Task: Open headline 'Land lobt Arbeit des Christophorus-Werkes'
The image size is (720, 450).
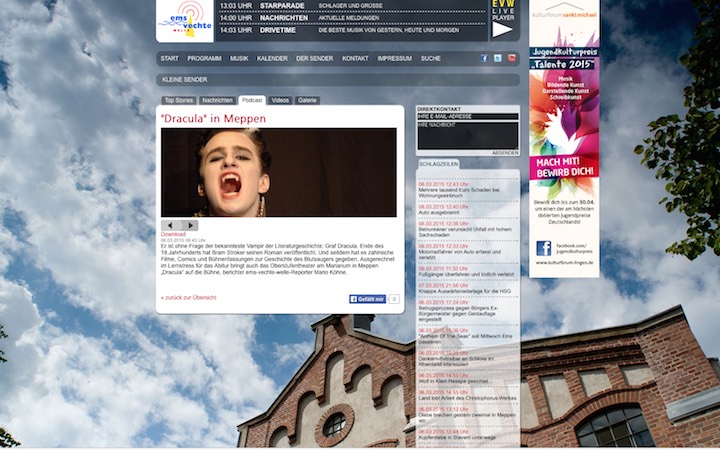Action: click(x=467, y=398)
